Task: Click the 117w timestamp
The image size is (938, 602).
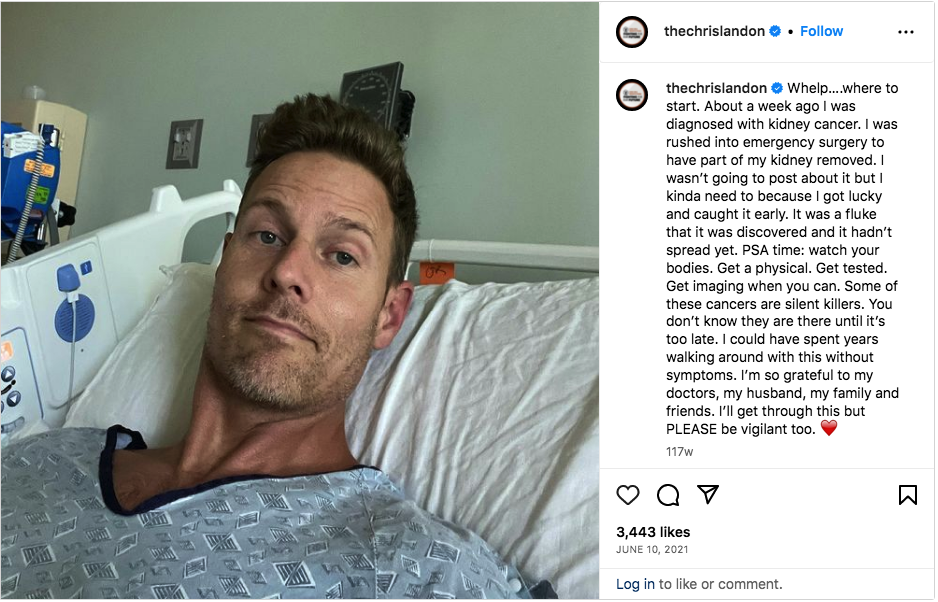Action: (x=680, y=452)
